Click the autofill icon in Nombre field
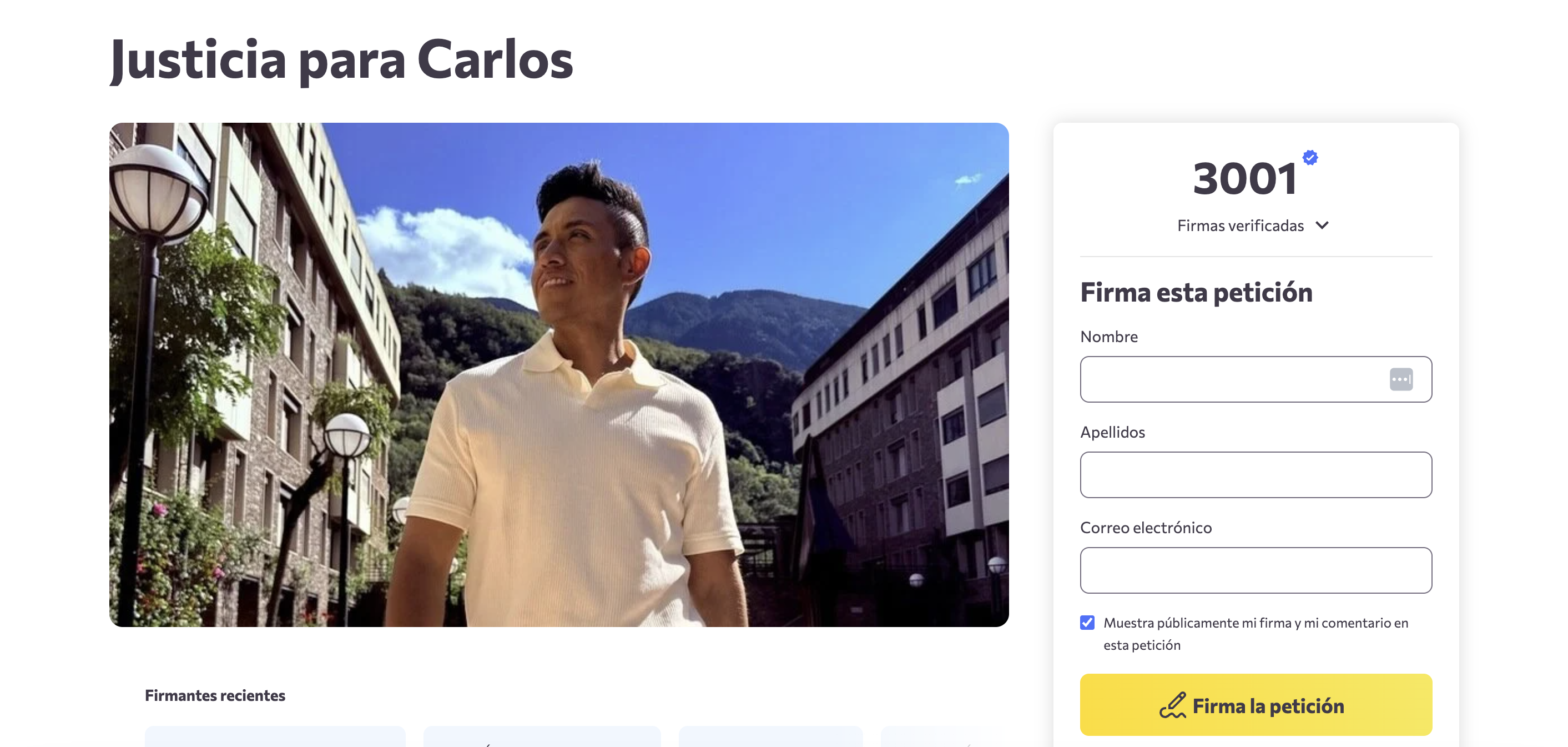Viewport: 1568px width, 747px height. [x=1400, y=379]
